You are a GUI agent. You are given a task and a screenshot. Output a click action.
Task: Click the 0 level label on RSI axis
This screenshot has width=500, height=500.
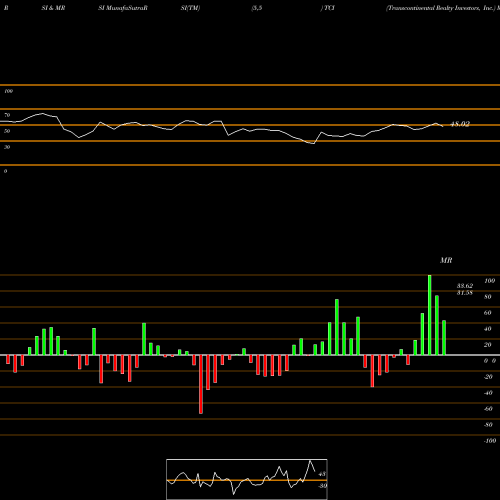[5, 171]
